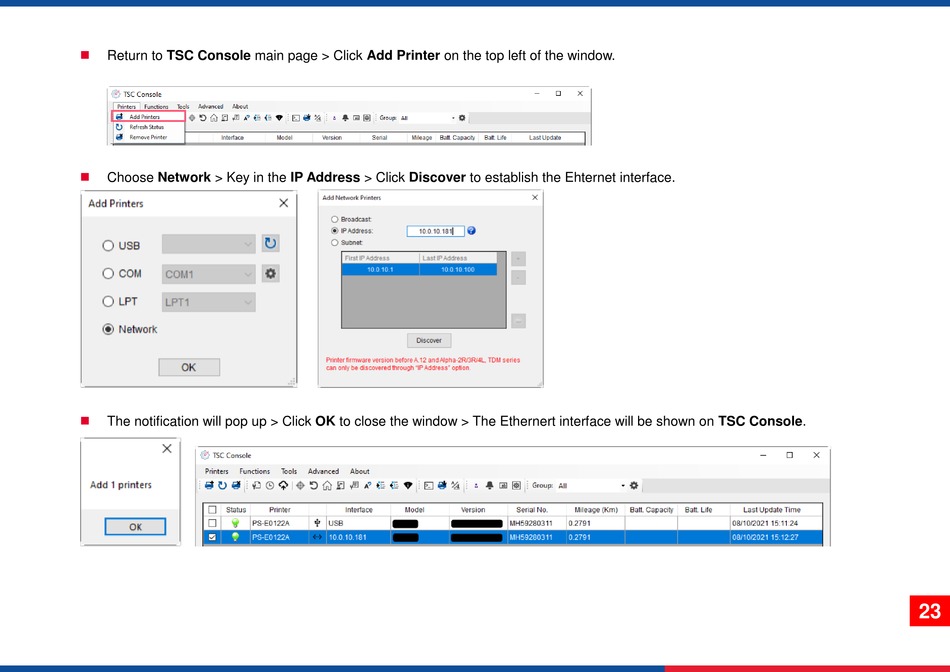
Task: Click blue help icon next to IP address field
Action: (471, 231)
